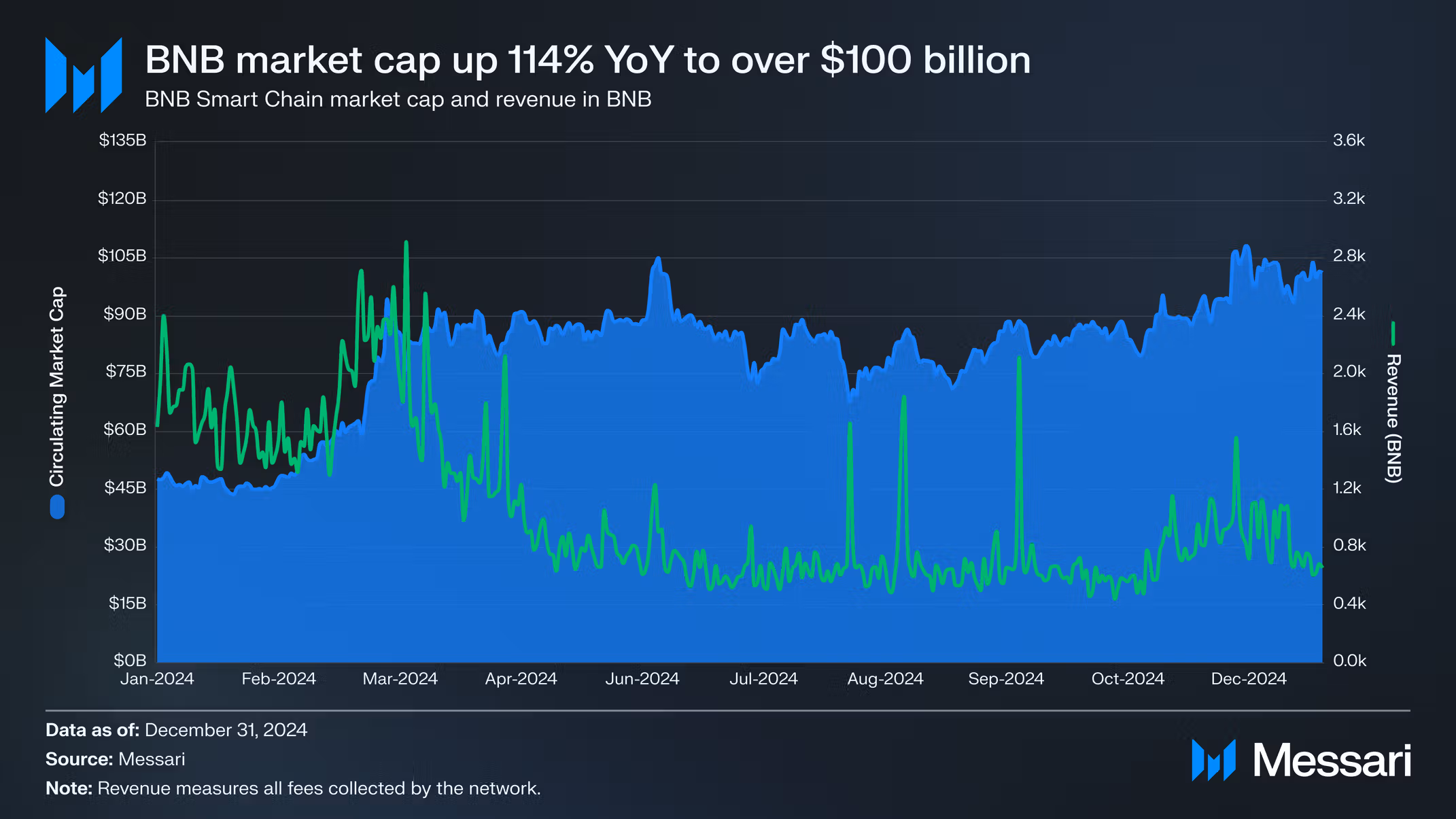Click the Dec-2024 x-axis label

(1249, 679)
